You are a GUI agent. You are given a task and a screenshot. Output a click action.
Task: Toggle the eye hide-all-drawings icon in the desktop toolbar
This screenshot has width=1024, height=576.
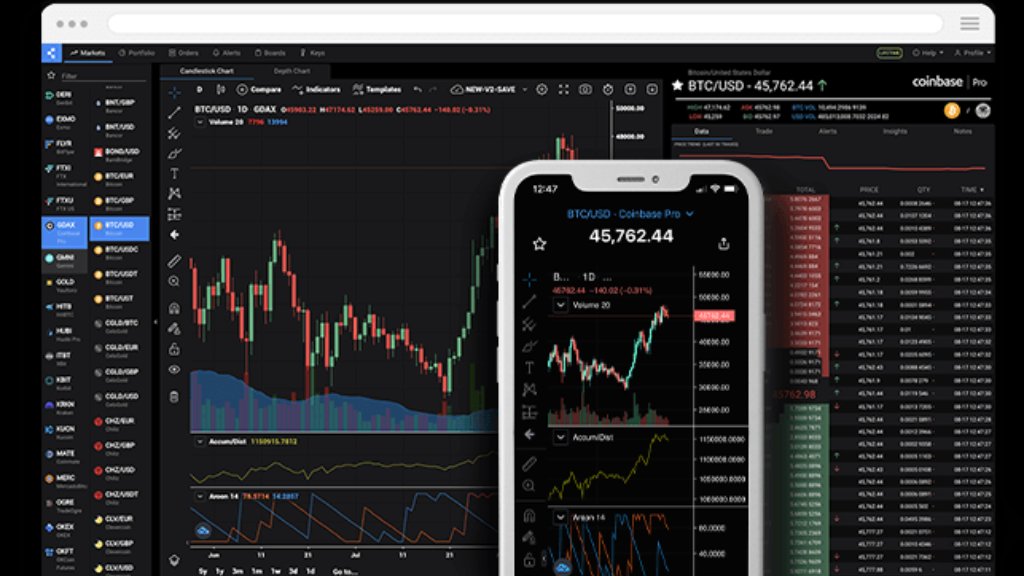174,370
